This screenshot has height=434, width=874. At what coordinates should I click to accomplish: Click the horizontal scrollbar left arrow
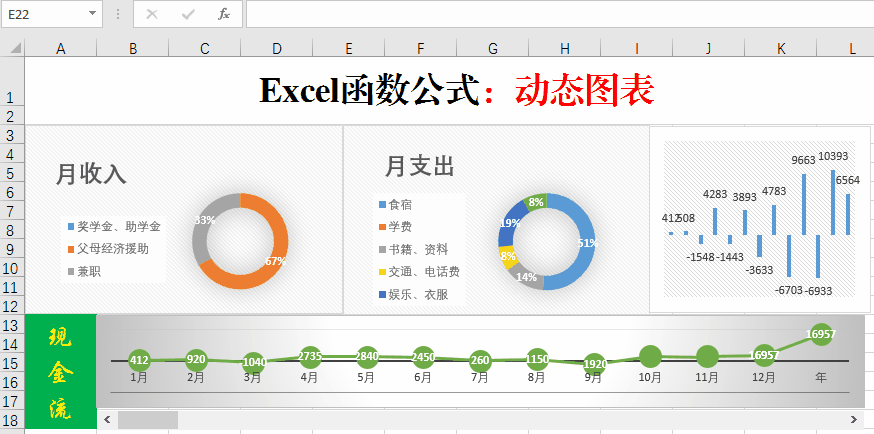[x=107, y=420]
